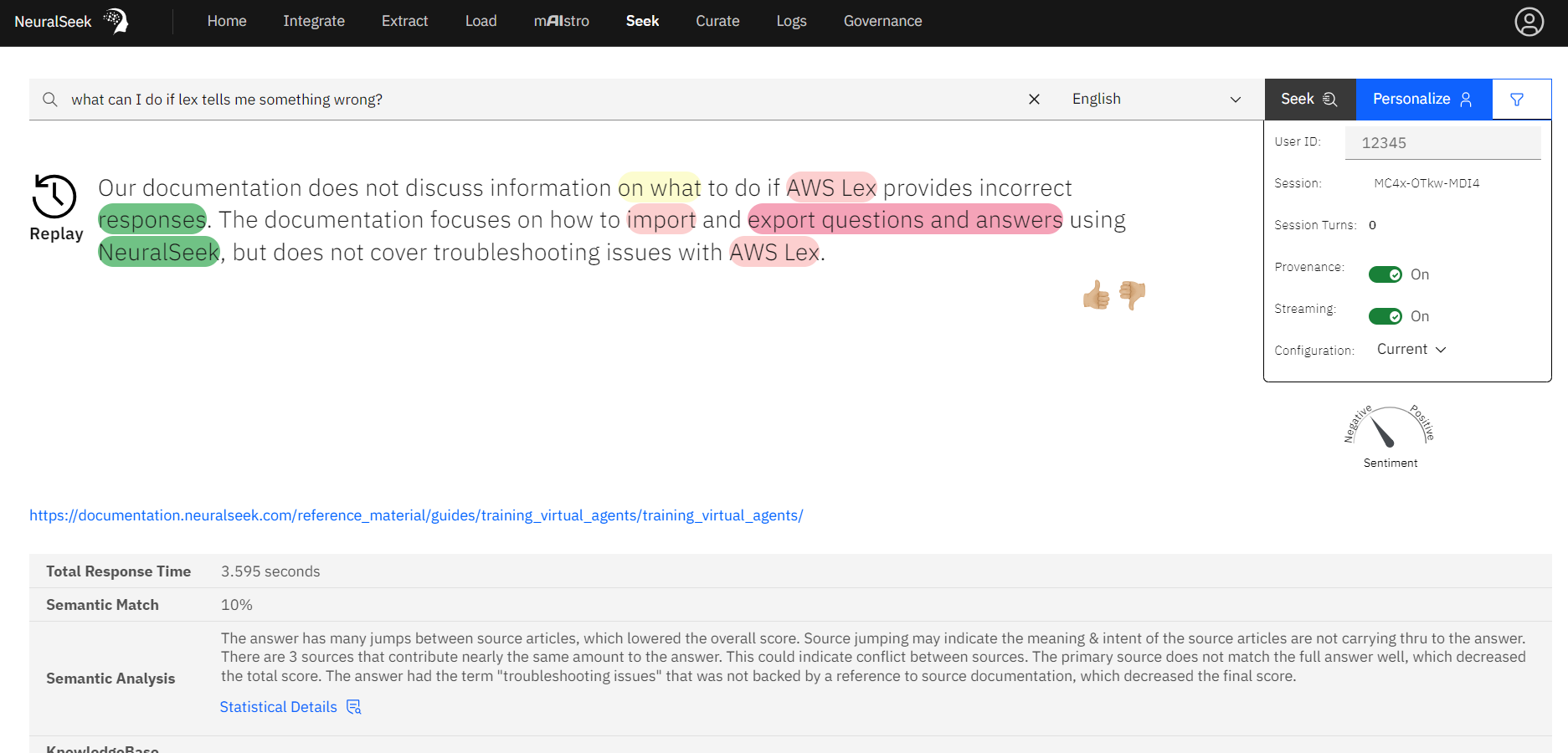Toggle Streaming switch off
Screen dimensions: 1568x753
click(x=1385, y=316)
